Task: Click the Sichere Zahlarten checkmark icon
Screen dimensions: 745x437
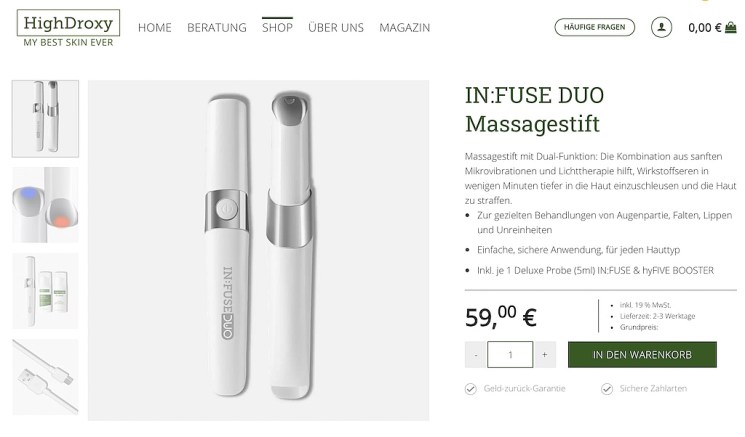Action: tap(607, 389)
